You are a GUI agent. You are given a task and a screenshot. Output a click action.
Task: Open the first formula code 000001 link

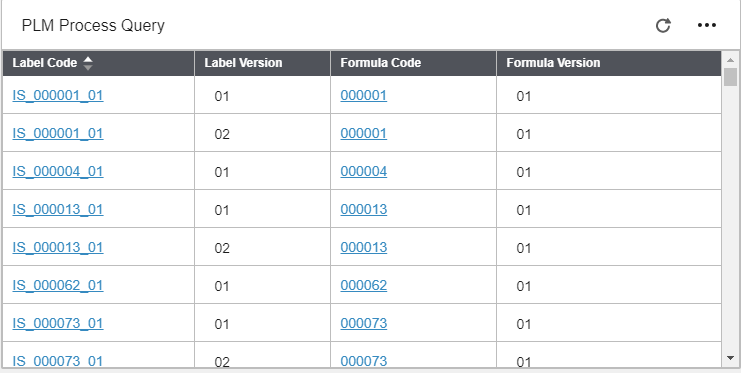[364, 95]
